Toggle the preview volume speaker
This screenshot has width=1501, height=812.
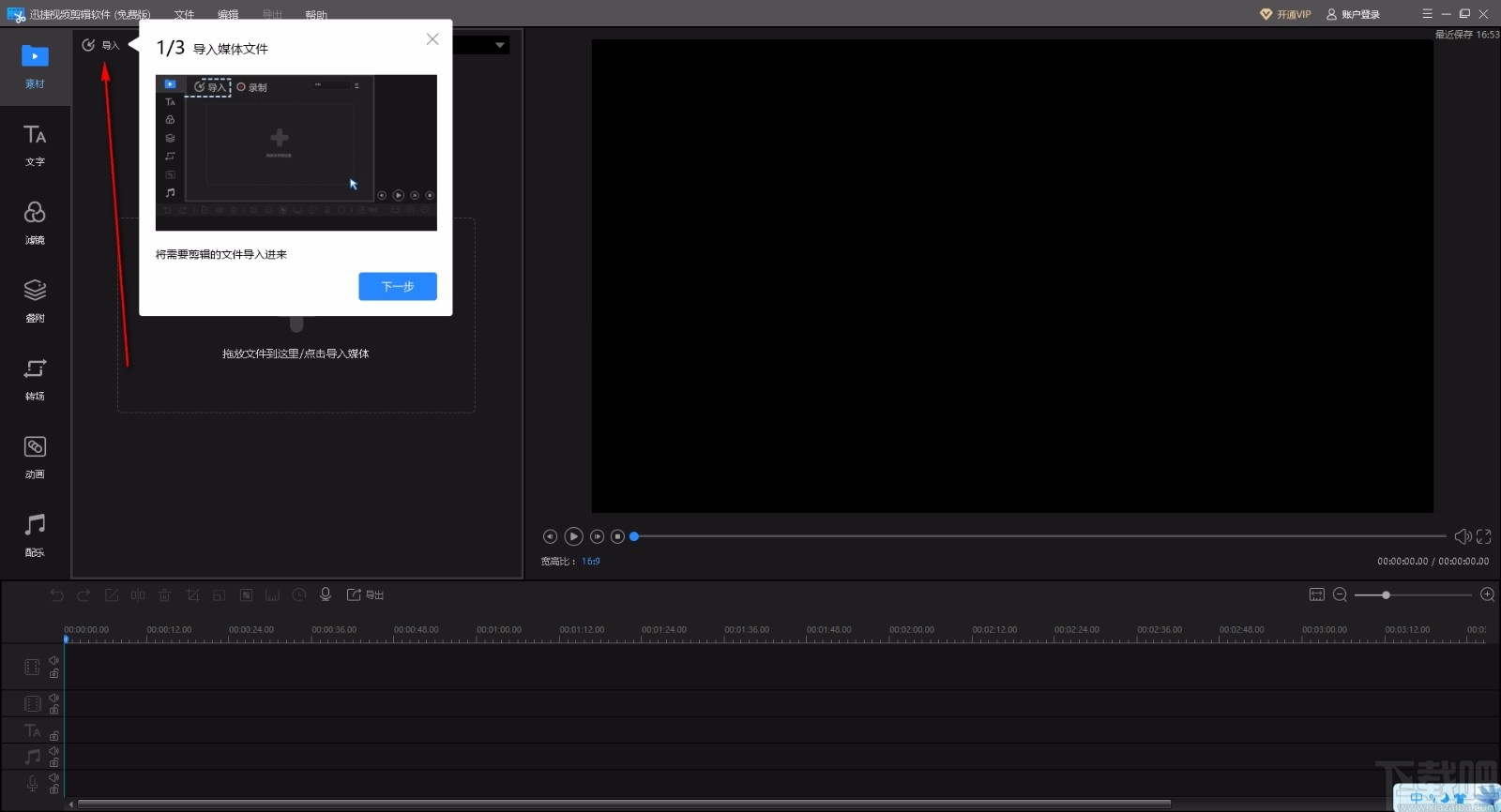coord(1462,536)
